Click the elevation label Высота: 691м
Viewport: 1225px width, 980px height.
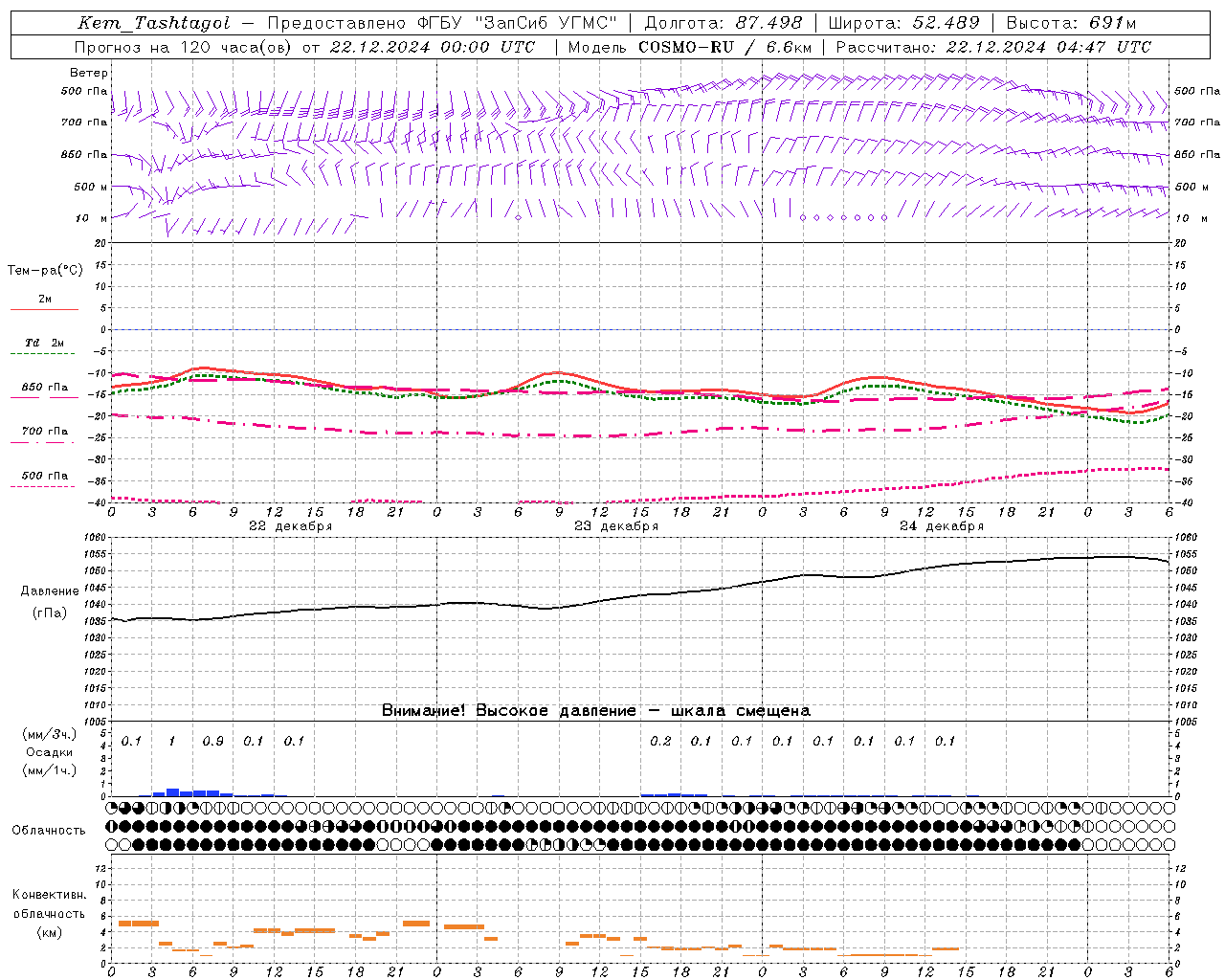(x=1071, y=23)
